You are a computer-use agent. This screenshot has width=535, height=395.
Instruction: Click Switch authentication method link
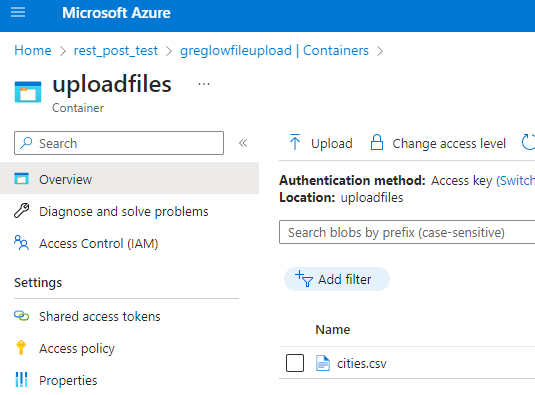click(515, 180)
